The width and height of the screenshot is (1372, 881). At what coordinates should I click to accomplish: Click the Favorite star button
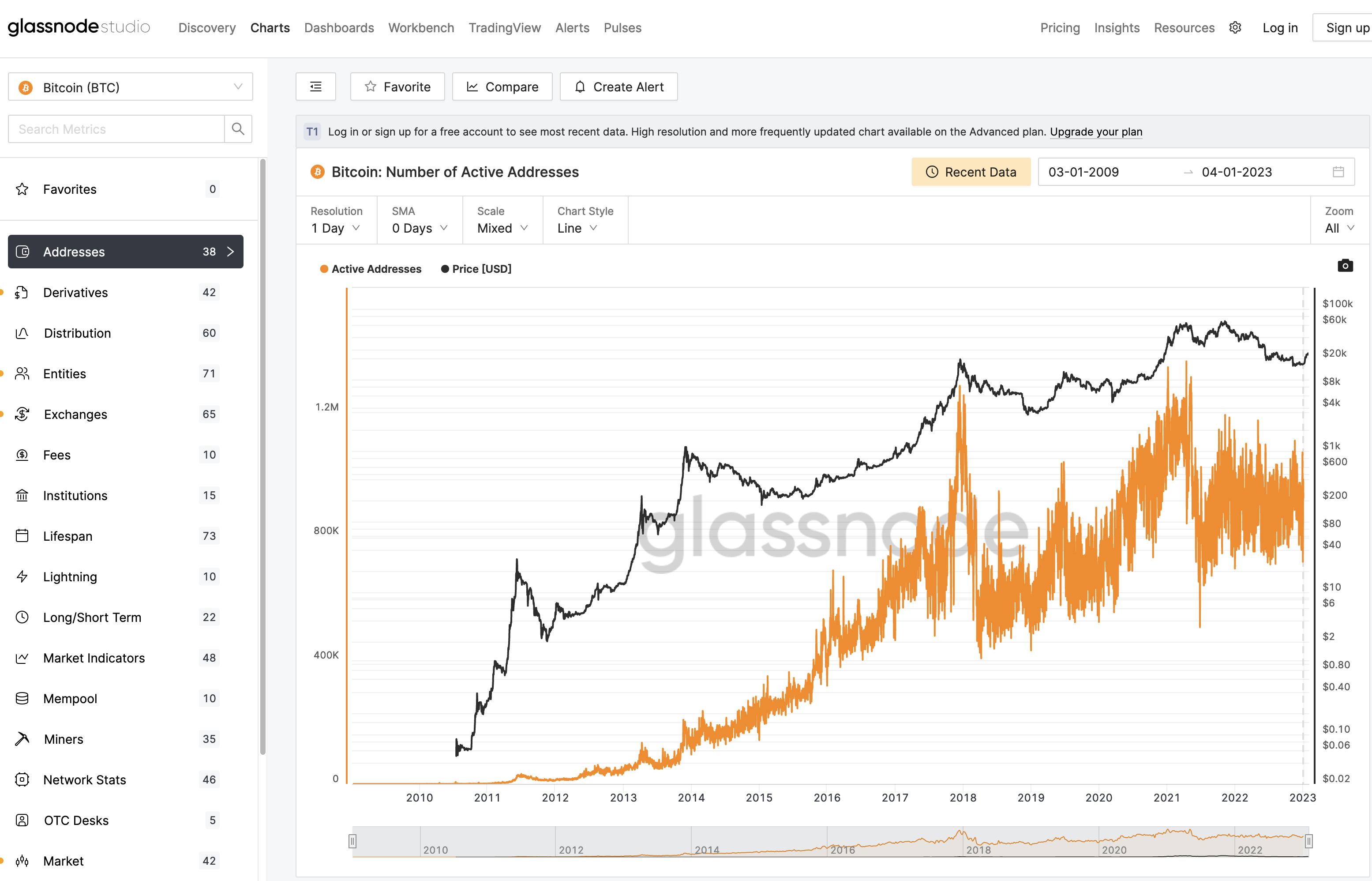(397, 87)
